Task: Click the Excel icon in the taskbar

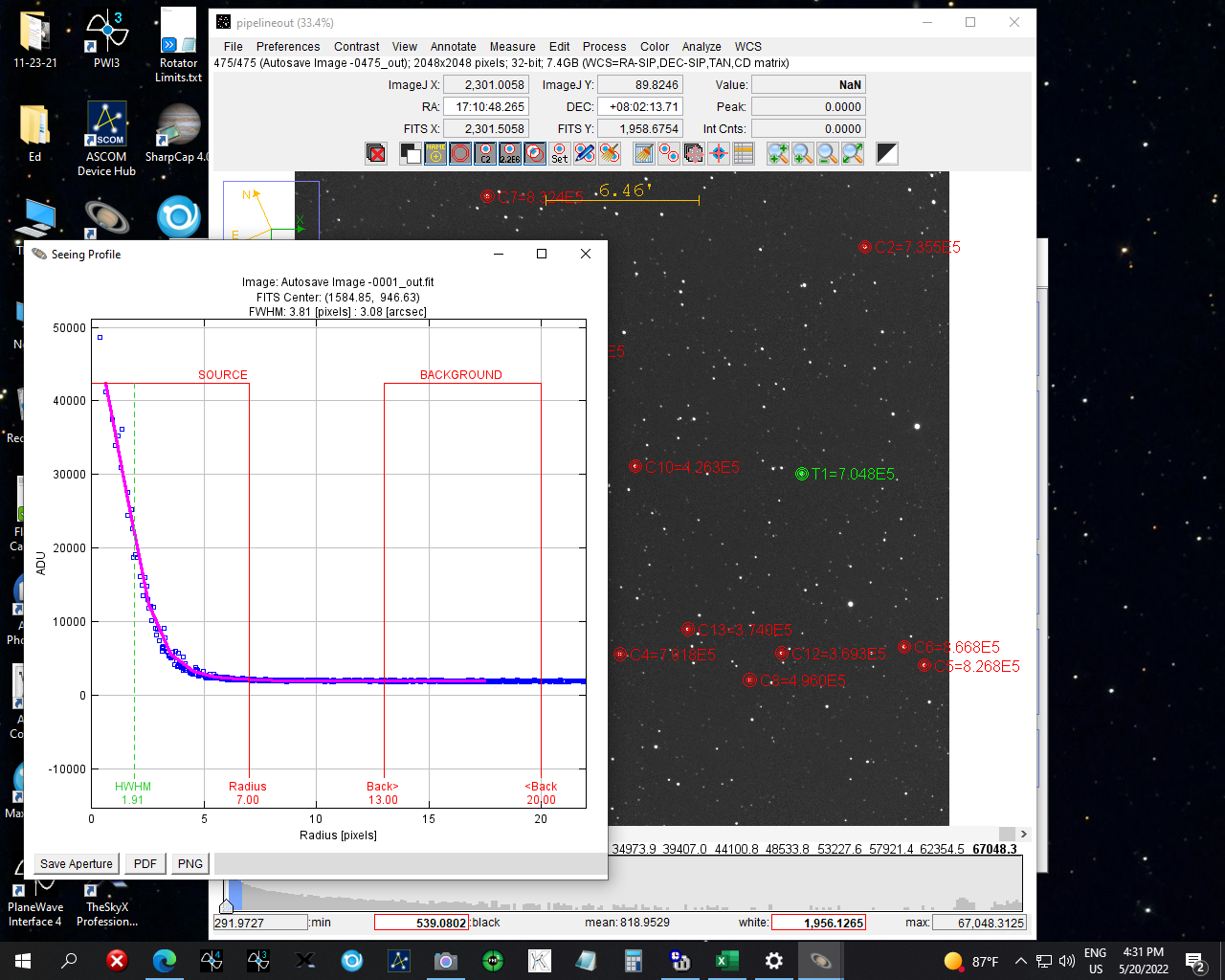Action: [725, 961]
